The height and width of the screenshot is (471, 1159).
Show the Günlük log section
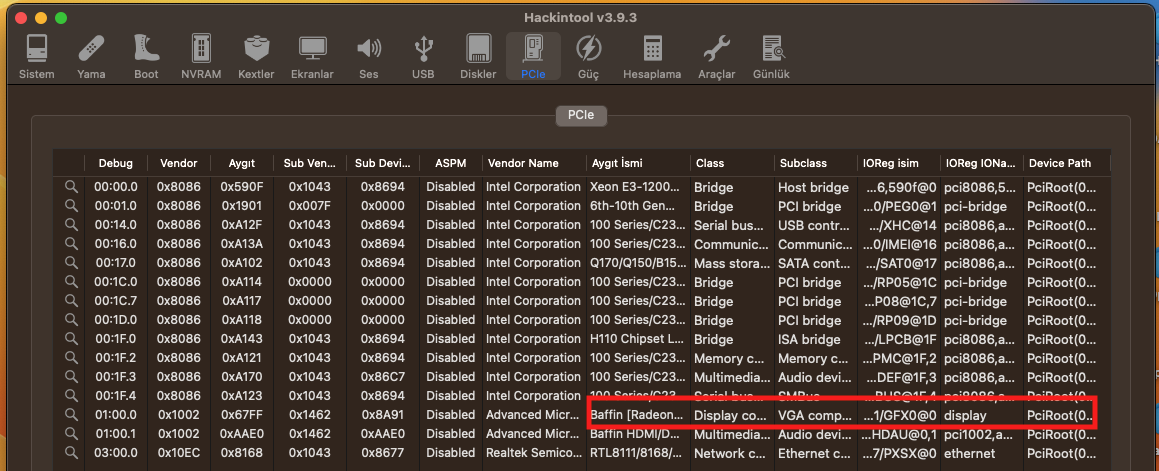point(771,55)
